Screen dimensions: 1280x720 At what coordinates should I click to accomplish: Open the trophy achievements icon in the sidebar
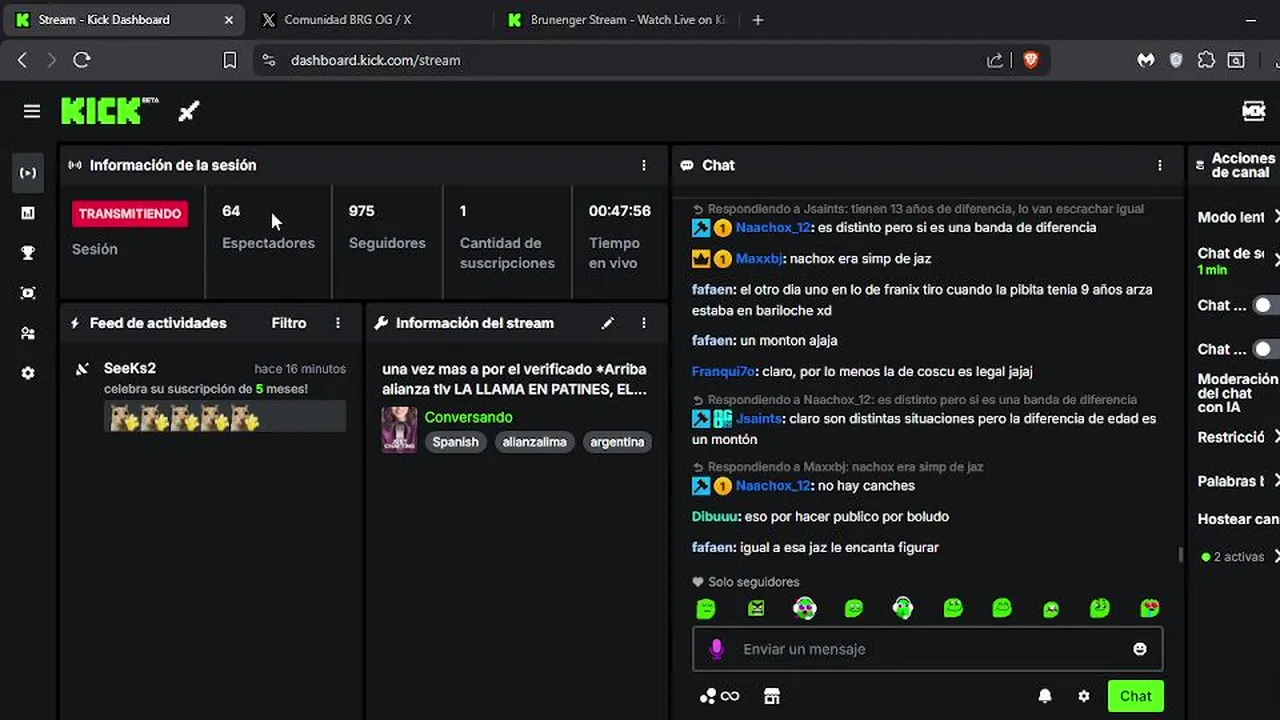tap(28, 253)
